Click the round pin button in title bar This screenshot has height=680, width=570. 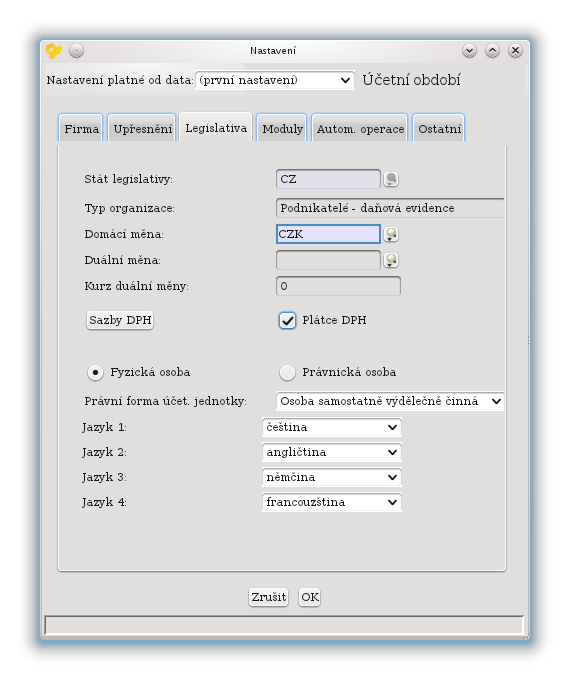[76, 51]
